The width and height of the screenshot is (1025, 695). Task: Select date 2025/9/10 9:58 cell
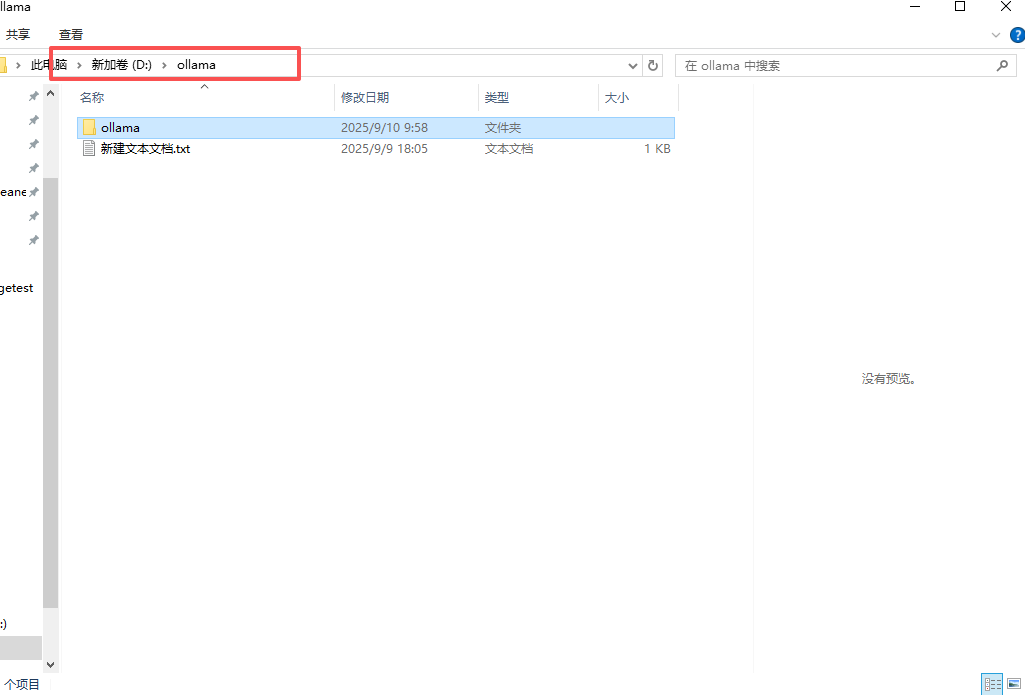click(384, 127)
